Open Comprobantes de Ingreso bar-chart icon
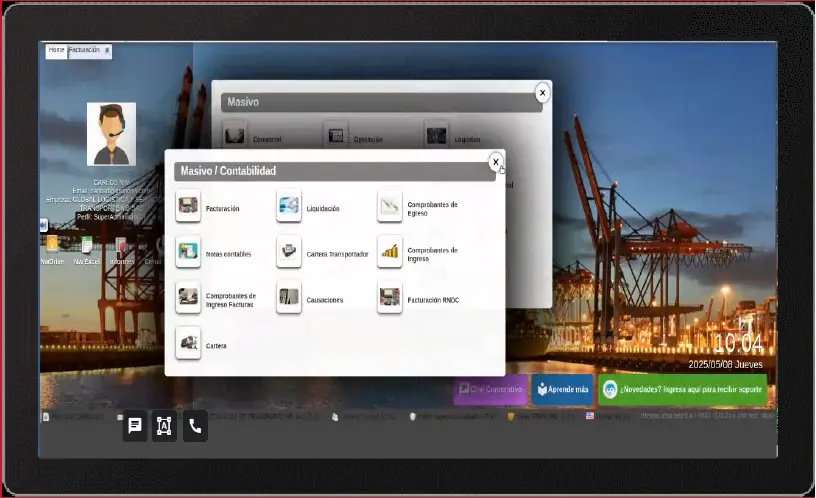Viewport: 816px width, 498px height. tap(390, 252)
